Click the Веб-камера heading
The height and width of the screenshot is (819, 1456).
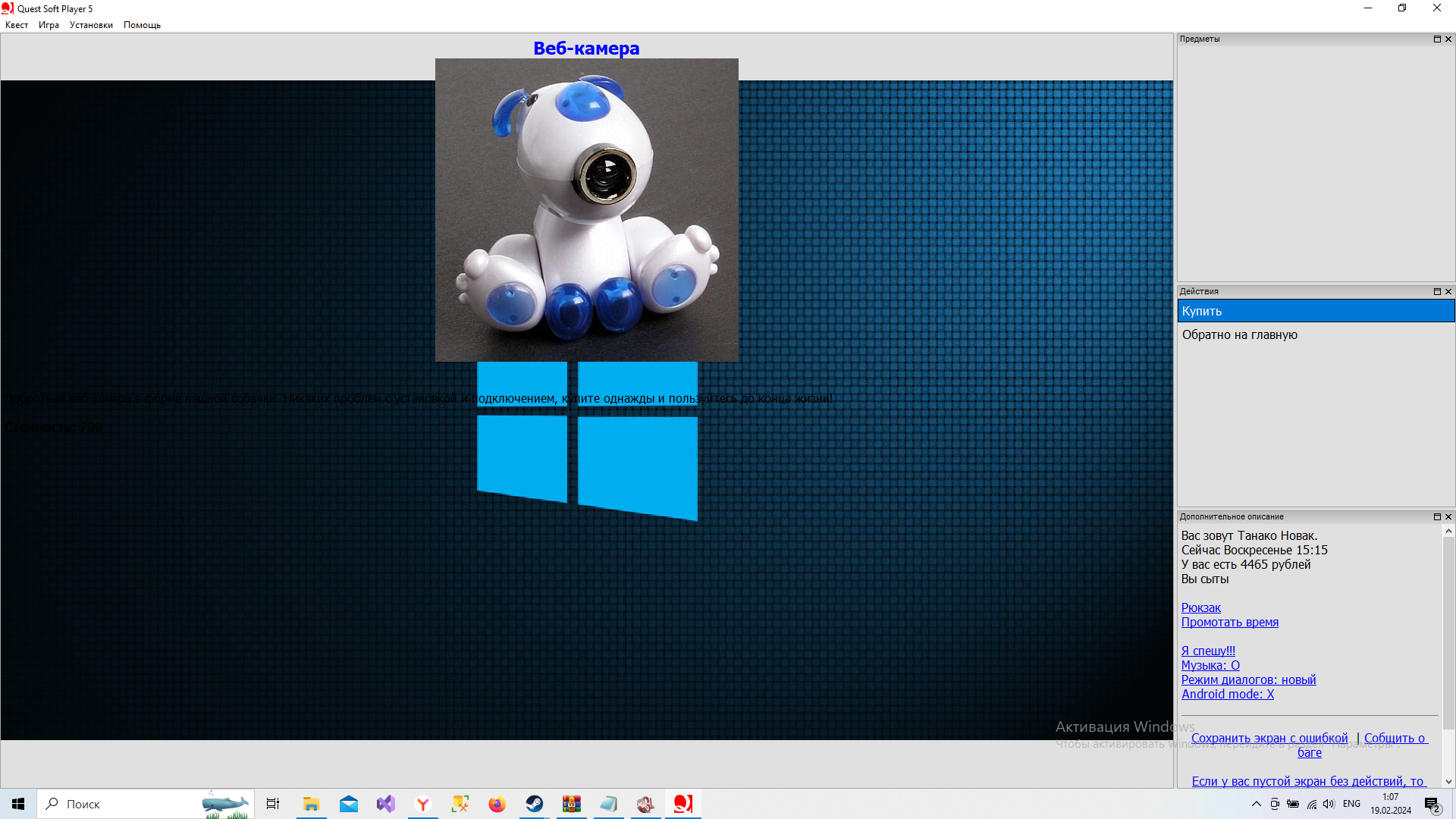tap(586, 48)
